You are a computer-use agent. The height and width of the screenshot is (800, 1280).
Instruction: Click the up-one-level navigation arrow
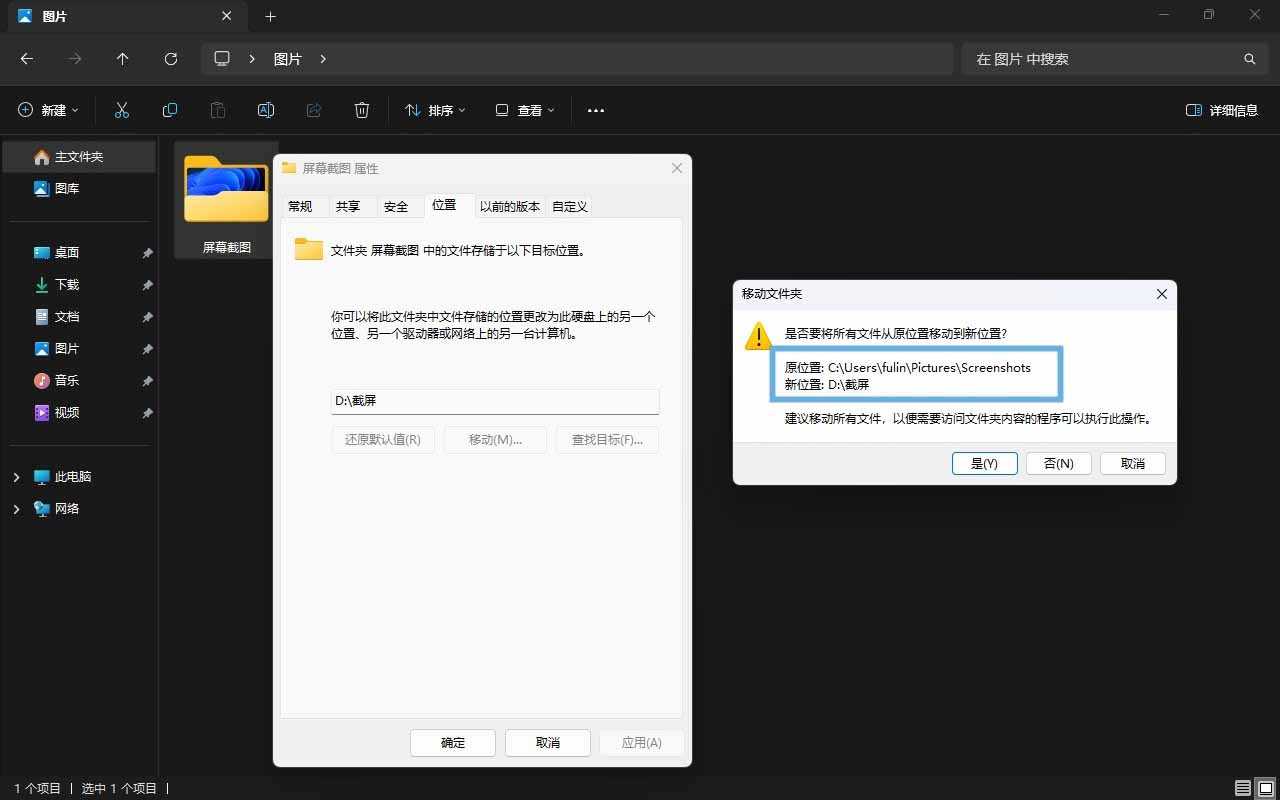(x=122, y=59)
